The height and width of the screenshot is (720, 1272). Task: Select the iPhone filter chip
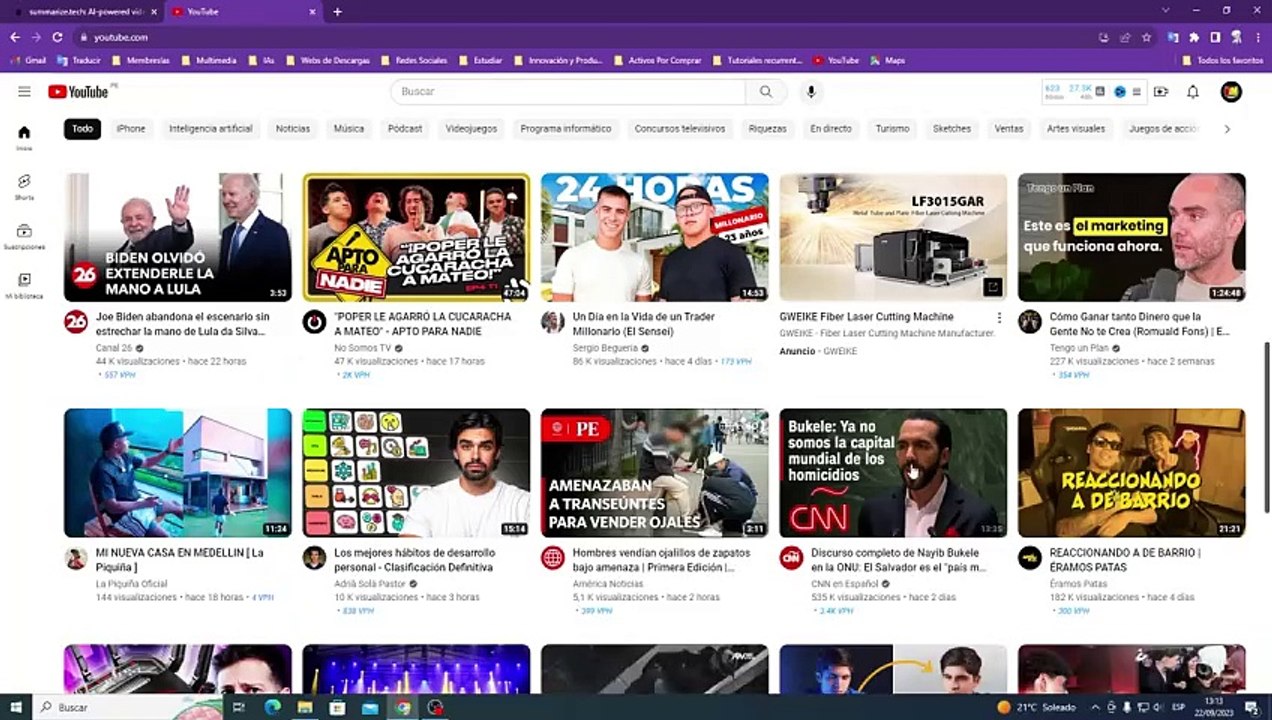click(131, 129)
